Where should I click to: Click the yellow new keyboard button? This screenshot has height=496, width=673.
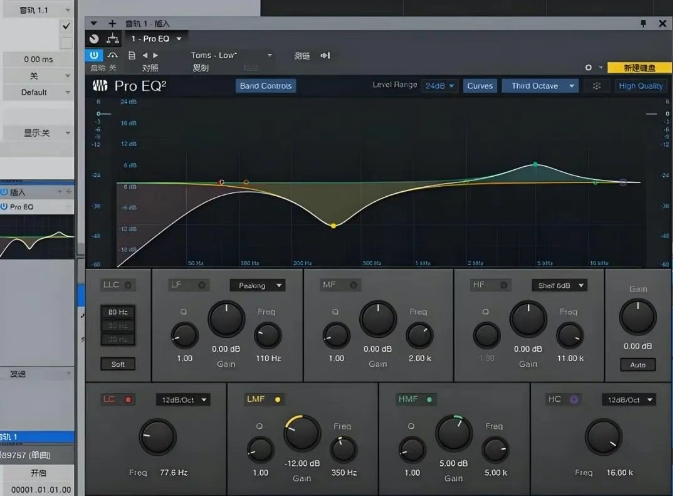coord(640,68)
